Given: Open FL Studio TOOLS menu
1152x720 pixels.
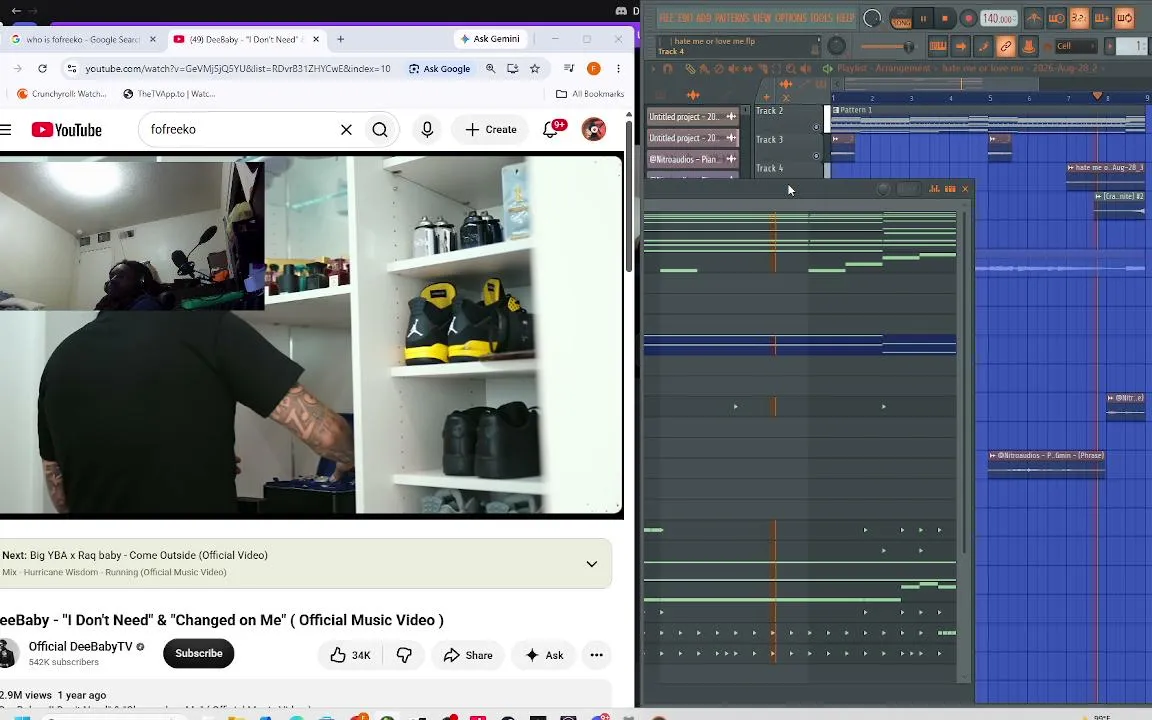Looking at the screenshot, I should click(821, 18).
